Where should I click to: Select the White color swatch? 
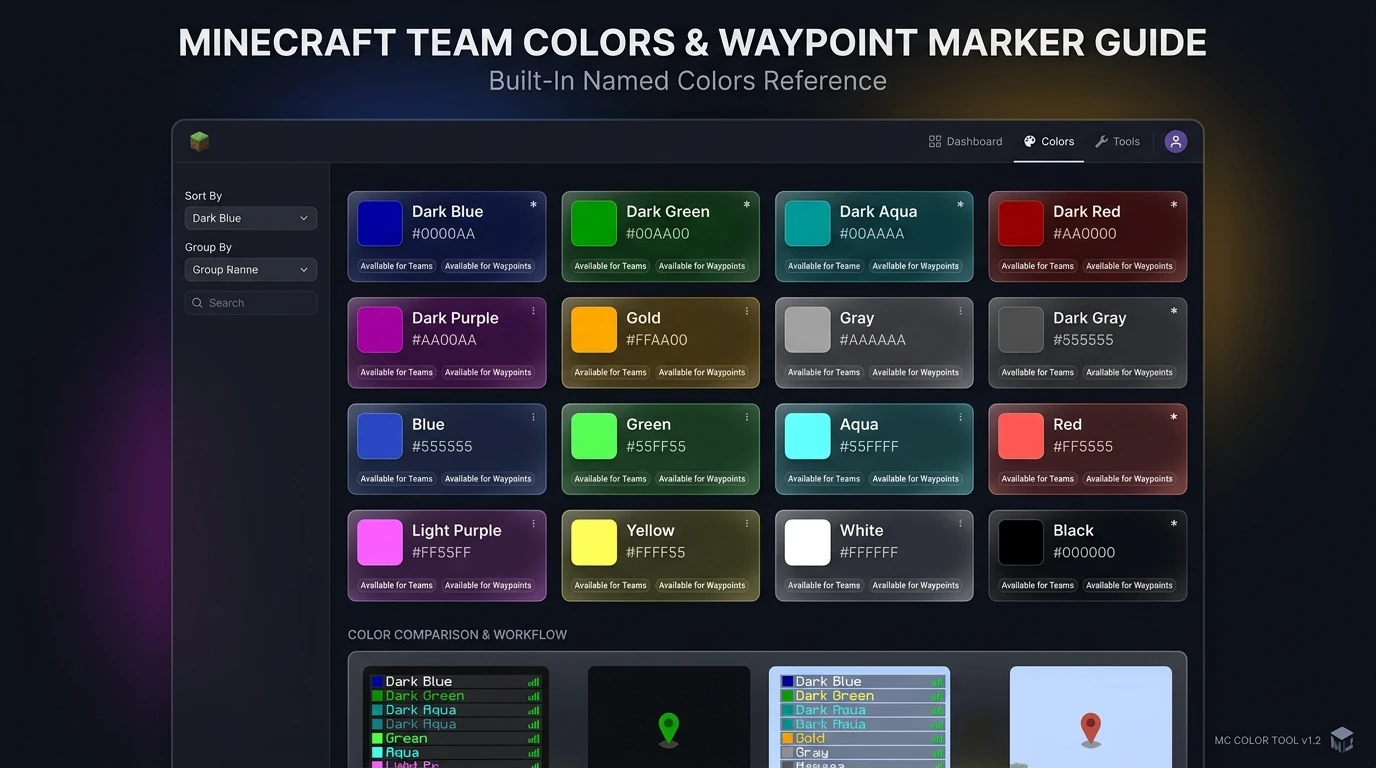pos(807,542)
